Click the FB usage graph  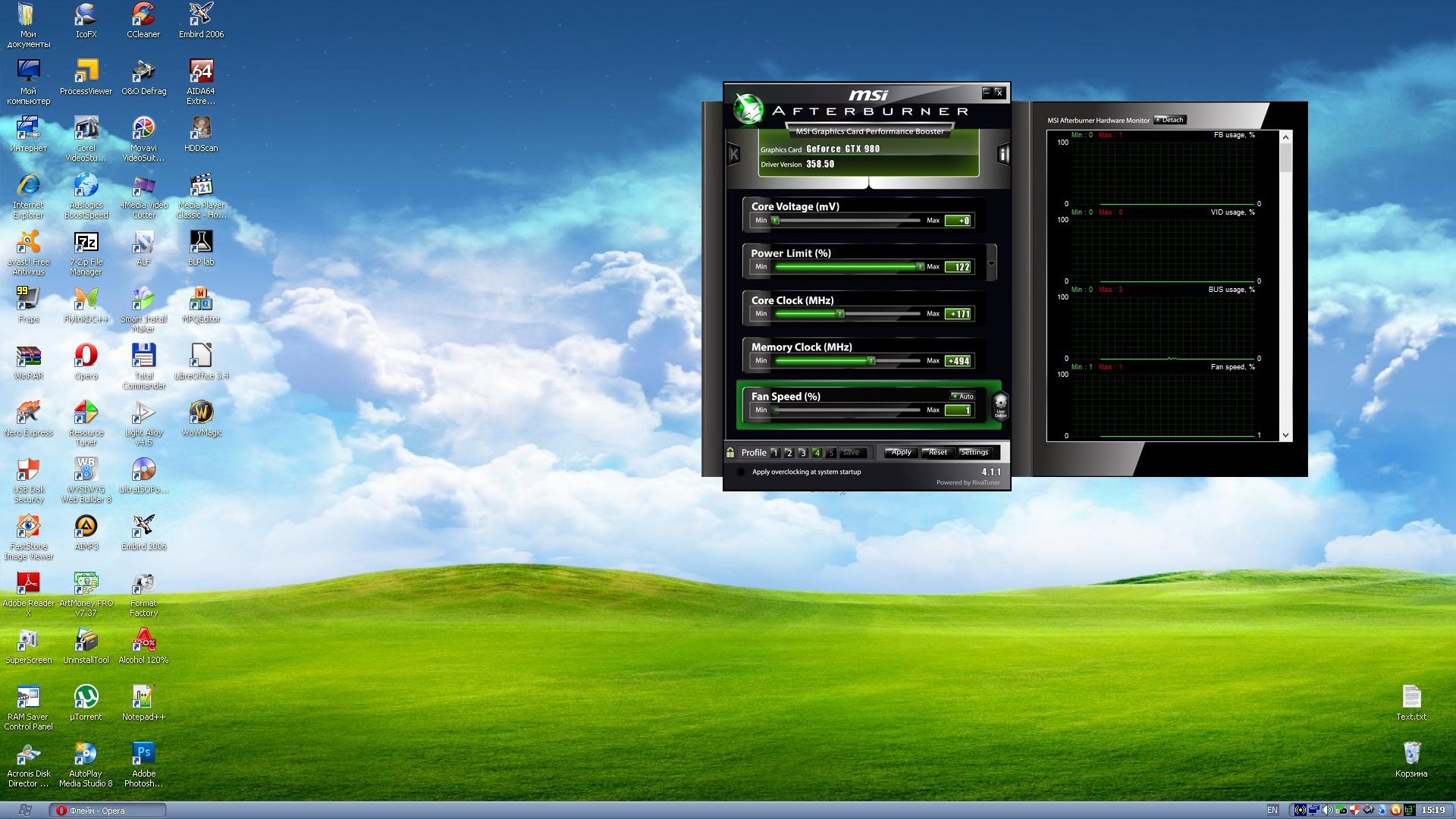[1163, 172]
